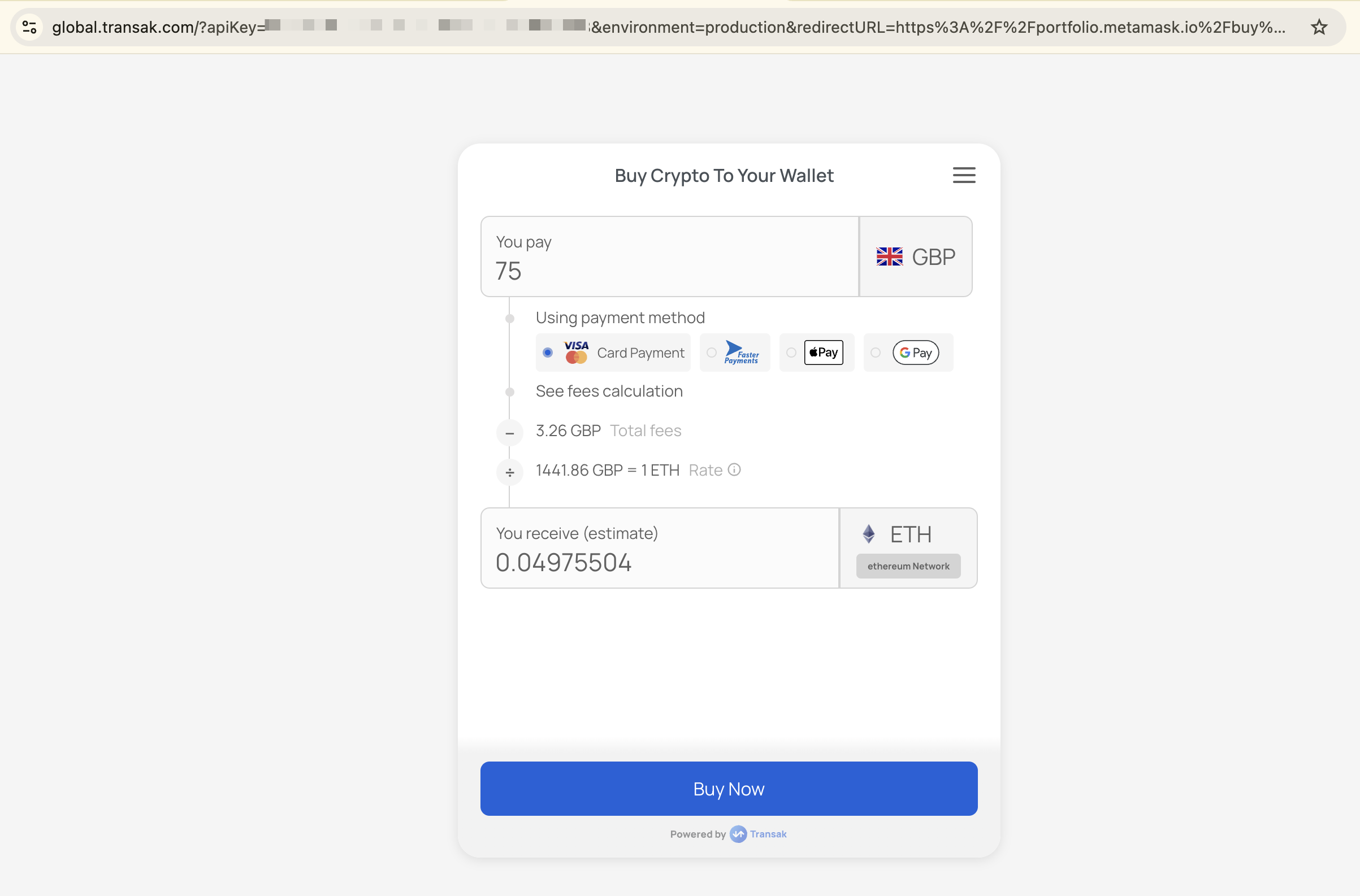Open the hamburger menu icon
The width and height of the screenshot is (1360, 896).
point(963,175)
